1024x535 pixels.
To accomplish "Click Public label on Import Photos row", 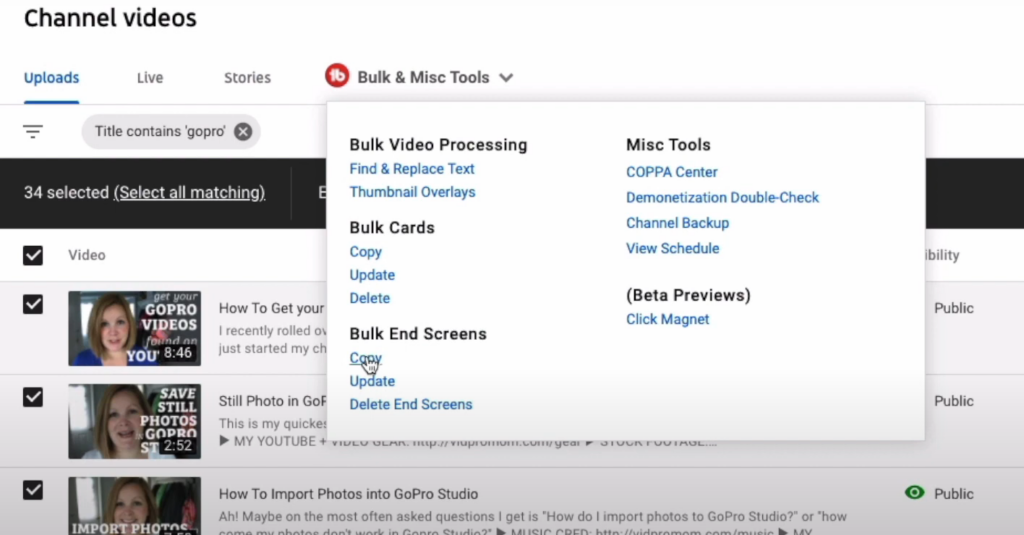I will click(953, 494).
